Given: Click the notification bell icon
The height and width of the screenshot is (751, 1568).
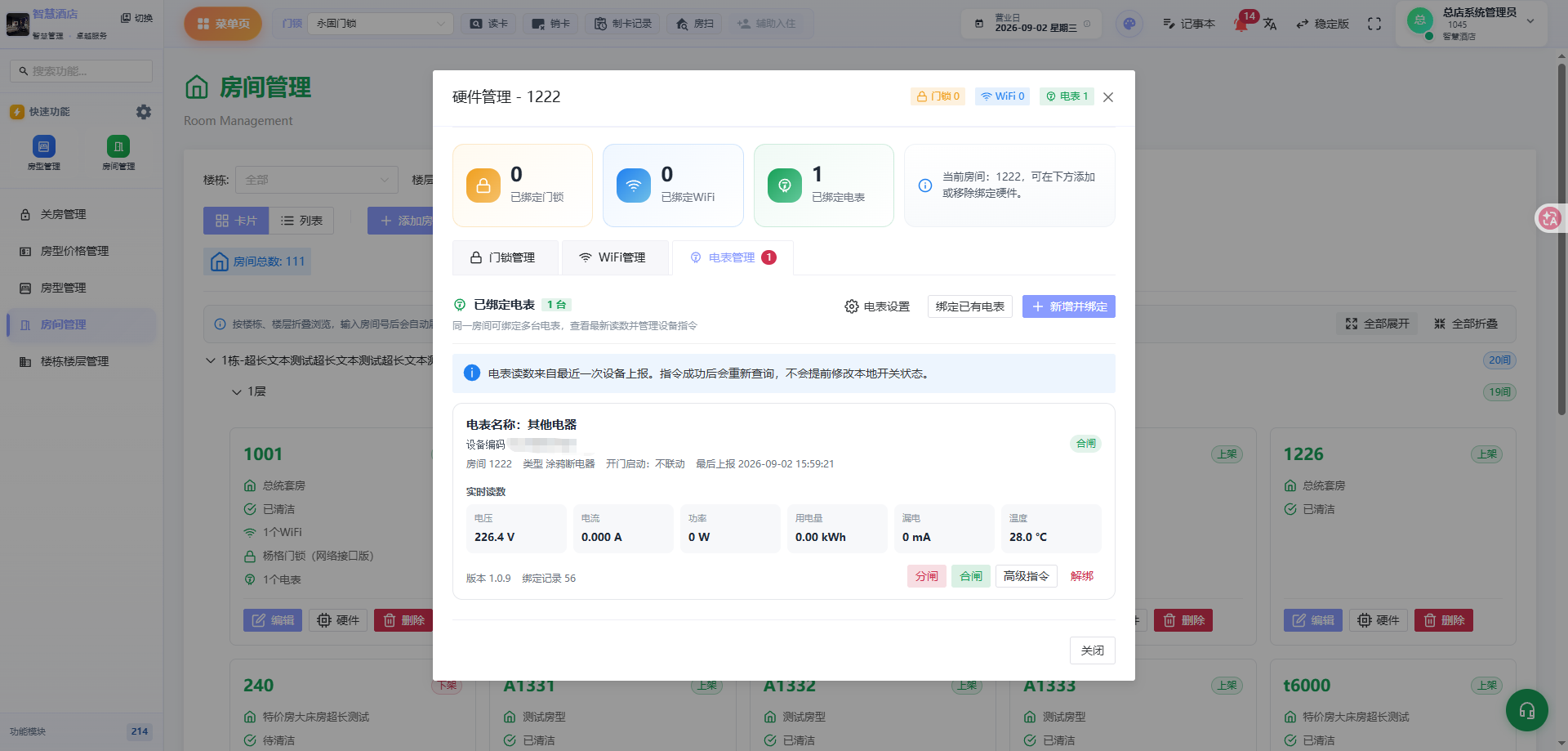Looking at the screenshot, I should tap(1241, 24).
